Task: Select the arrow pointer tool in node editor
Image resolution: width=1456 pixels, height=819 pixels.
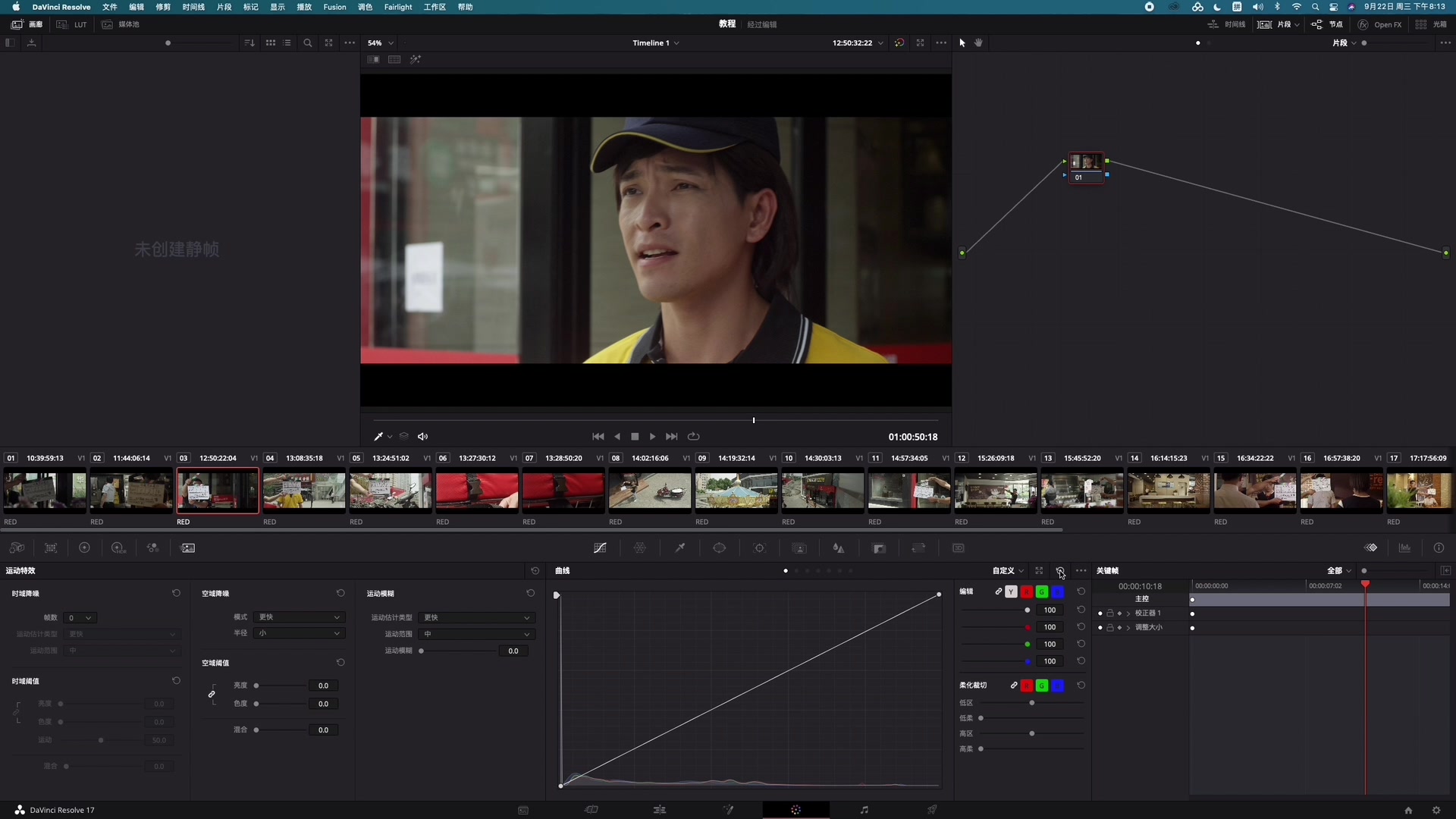Action: (962, 43)
